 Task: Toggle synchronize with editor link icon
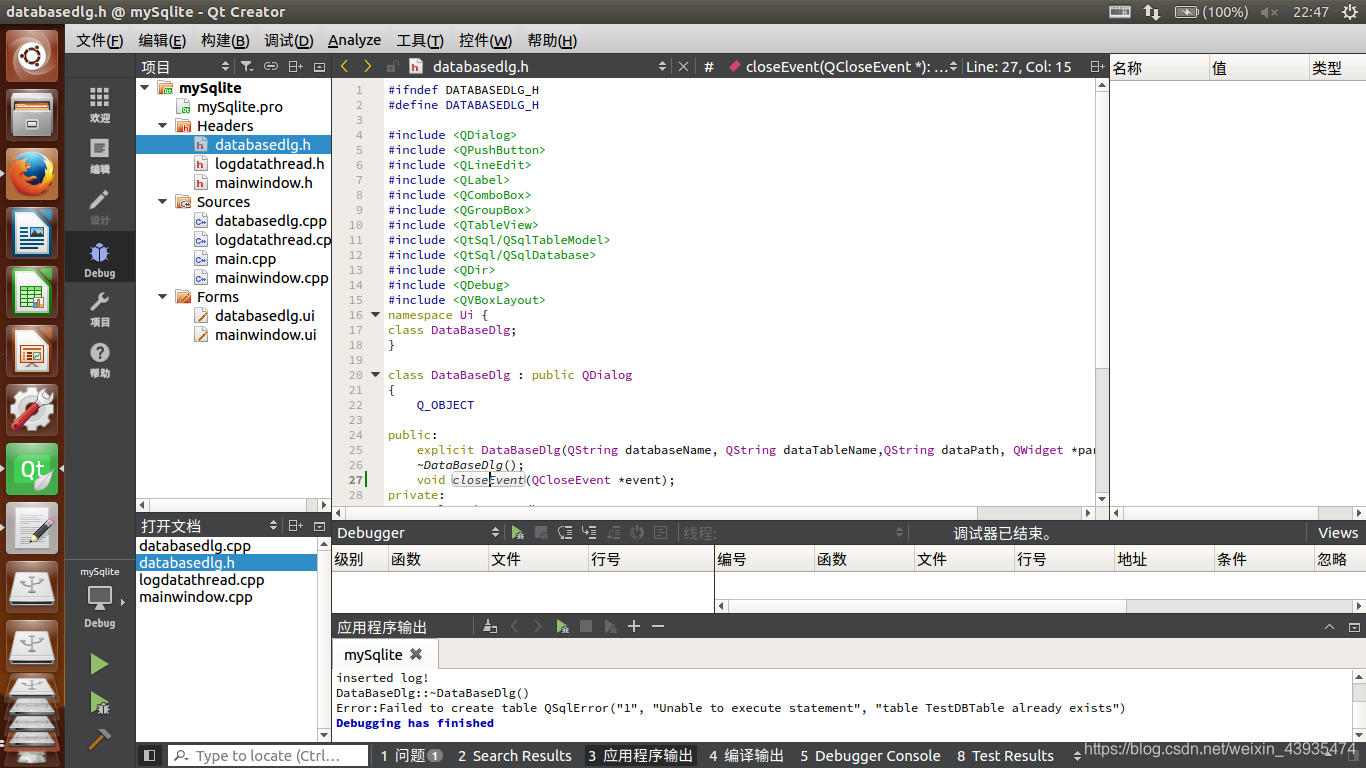270,66
